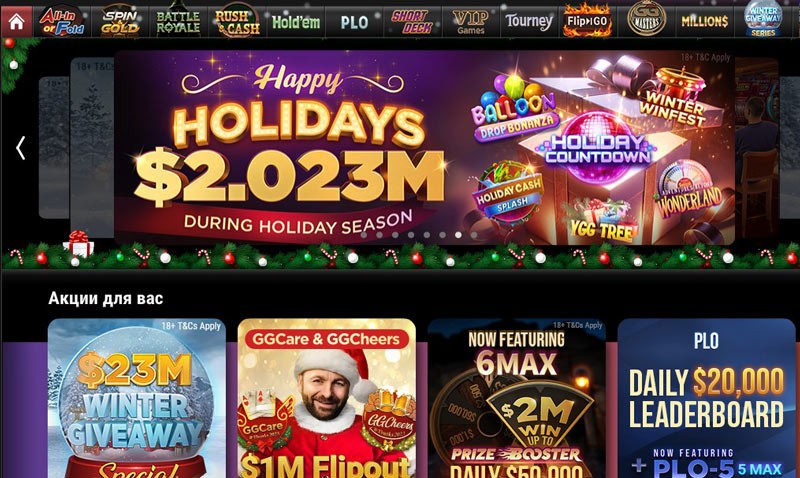Open the Happy Holidays $2.023M banner
This screenshot has height=478, width=800.
pos(424,147)
